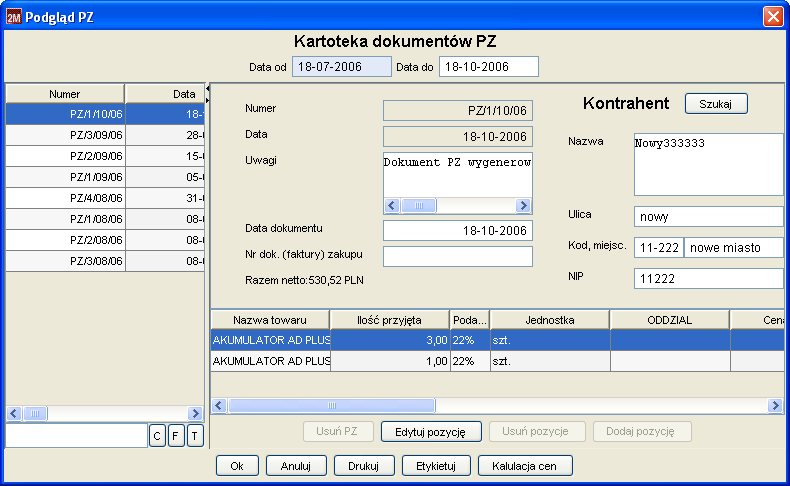The width and height of the screenshot is (790, 486).
Task: Close the Podgląd PZ window
Action: tap(773, 16)
